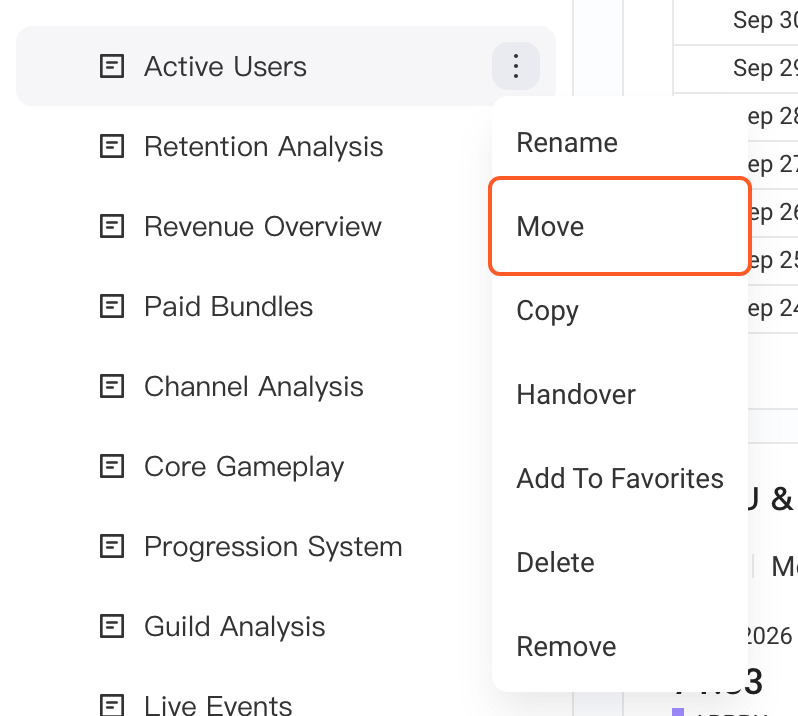Click the Core Gameplay dashboard icon
This screenshot has width=798, height=716.
point(111,466)
